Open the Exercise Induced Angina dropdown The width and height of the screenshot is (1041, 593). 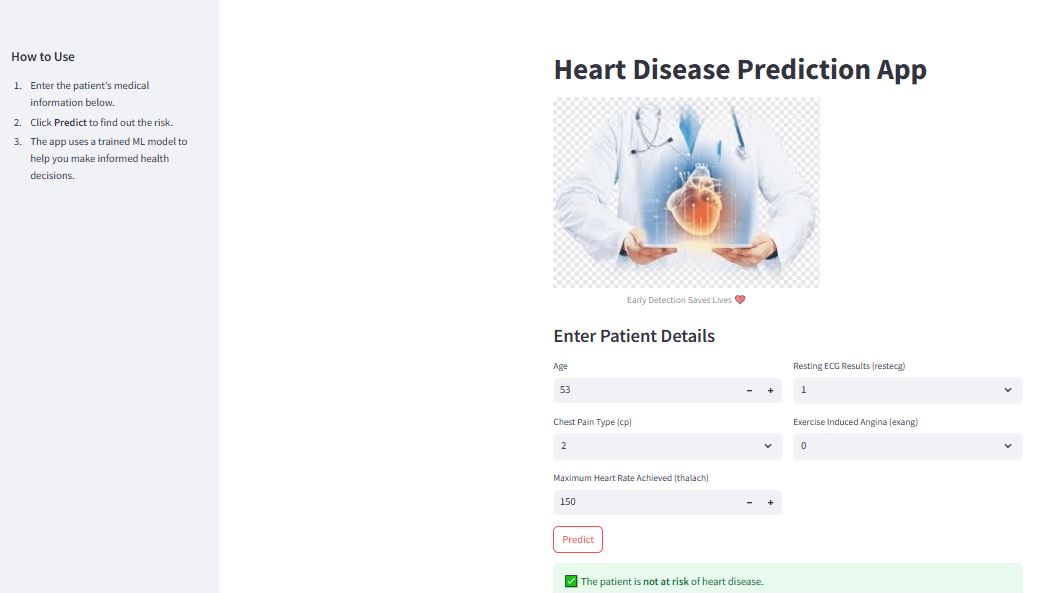point(907,446)
